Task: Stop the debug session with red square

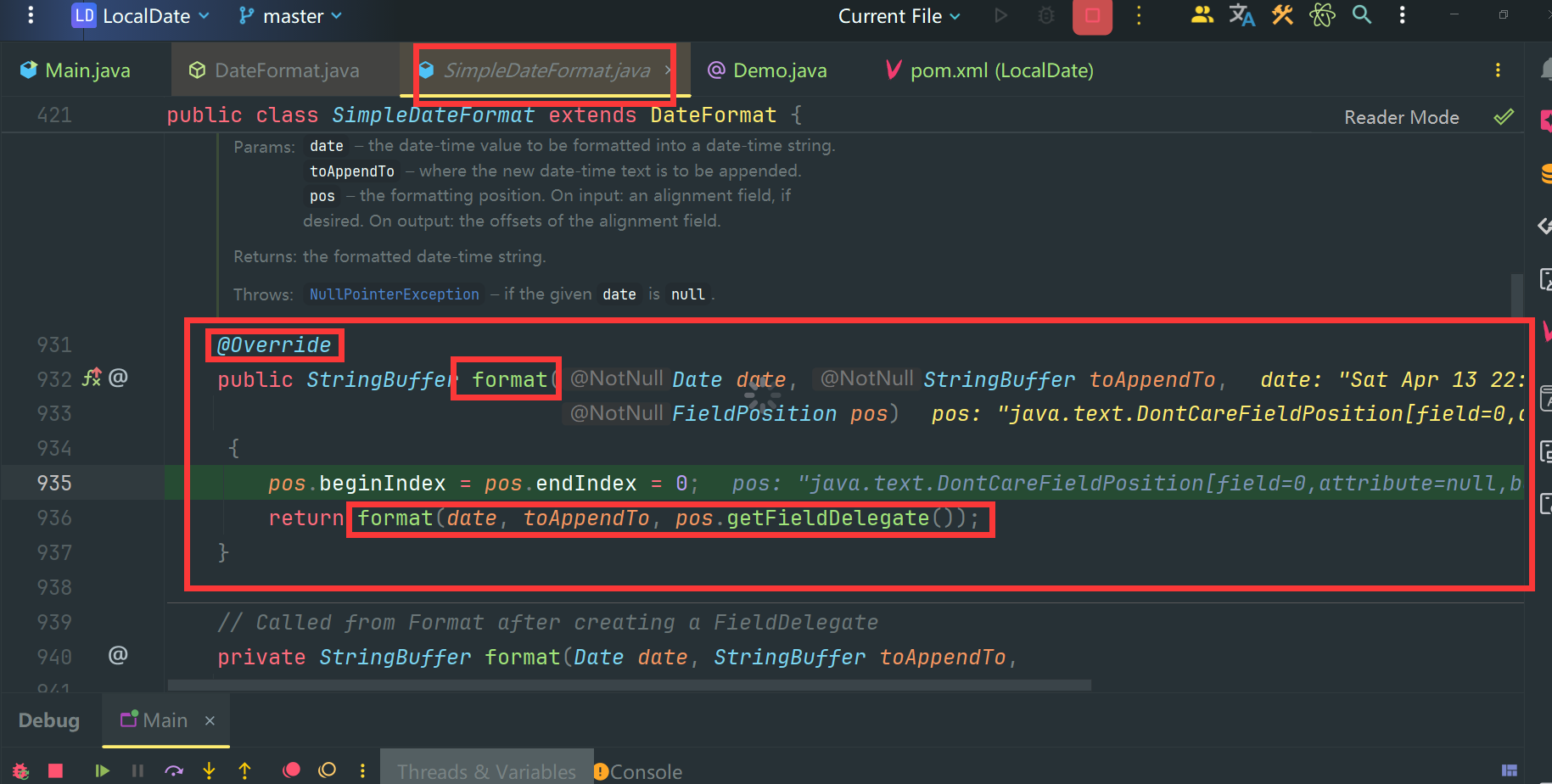Action: pyautogui.click(x=56, y=770)
